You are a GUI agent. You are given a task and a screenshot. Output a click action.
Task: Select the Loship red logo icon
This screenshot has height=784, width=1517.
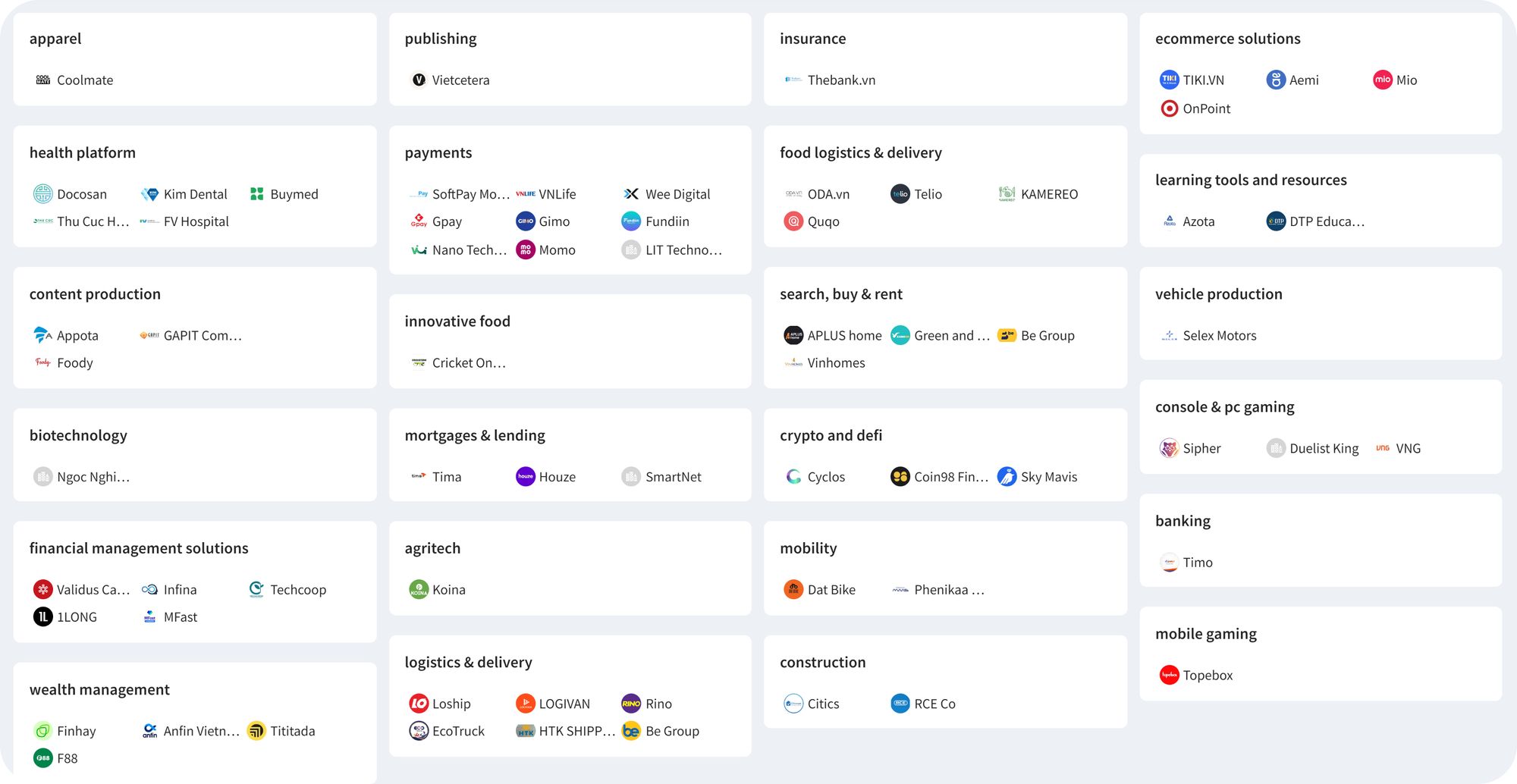(419, 704)
